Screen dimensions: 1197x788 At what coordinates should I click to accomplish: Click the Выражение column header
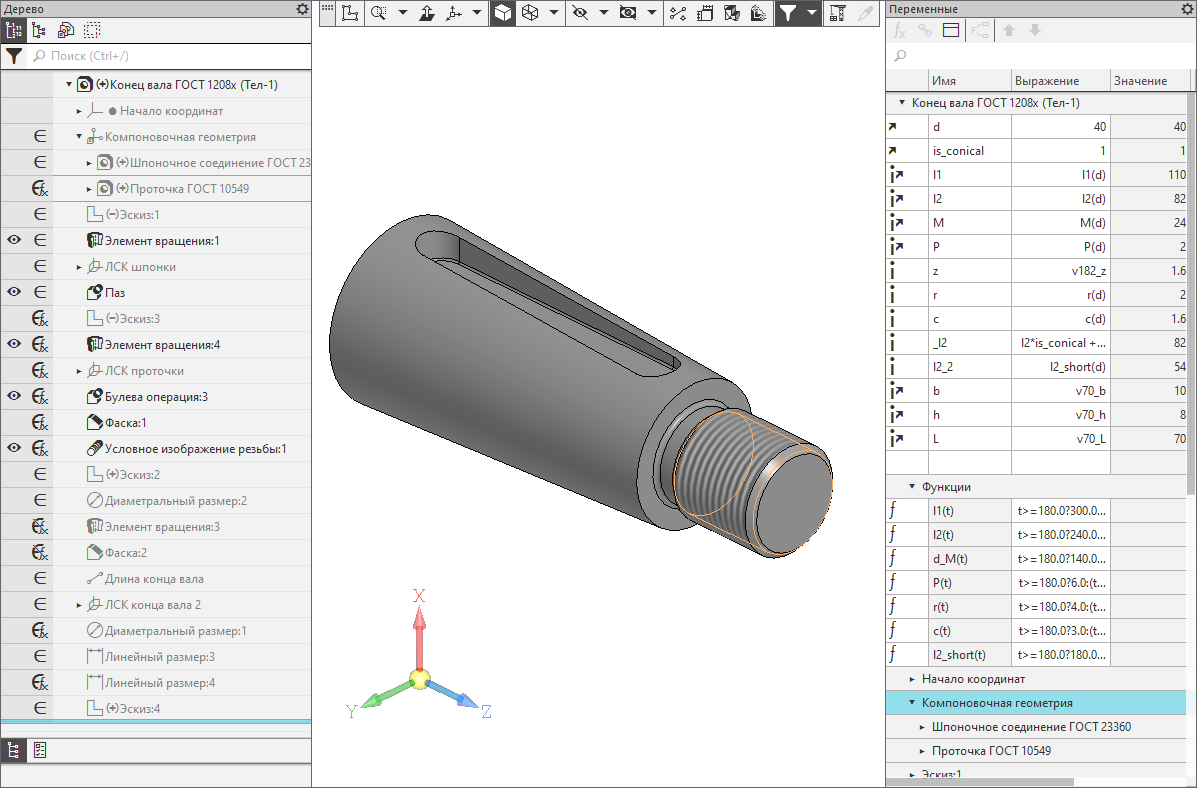[x=1059, y=81]
